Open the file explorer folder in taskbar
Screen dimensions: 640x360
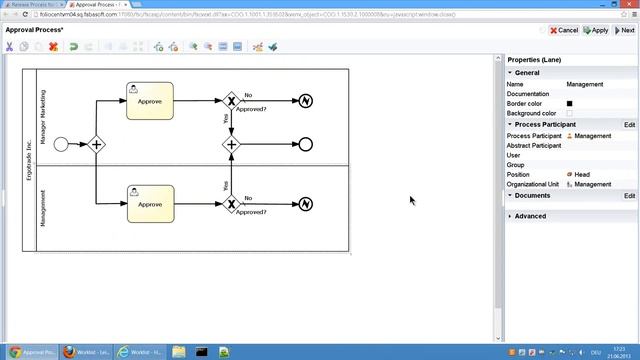179,352
